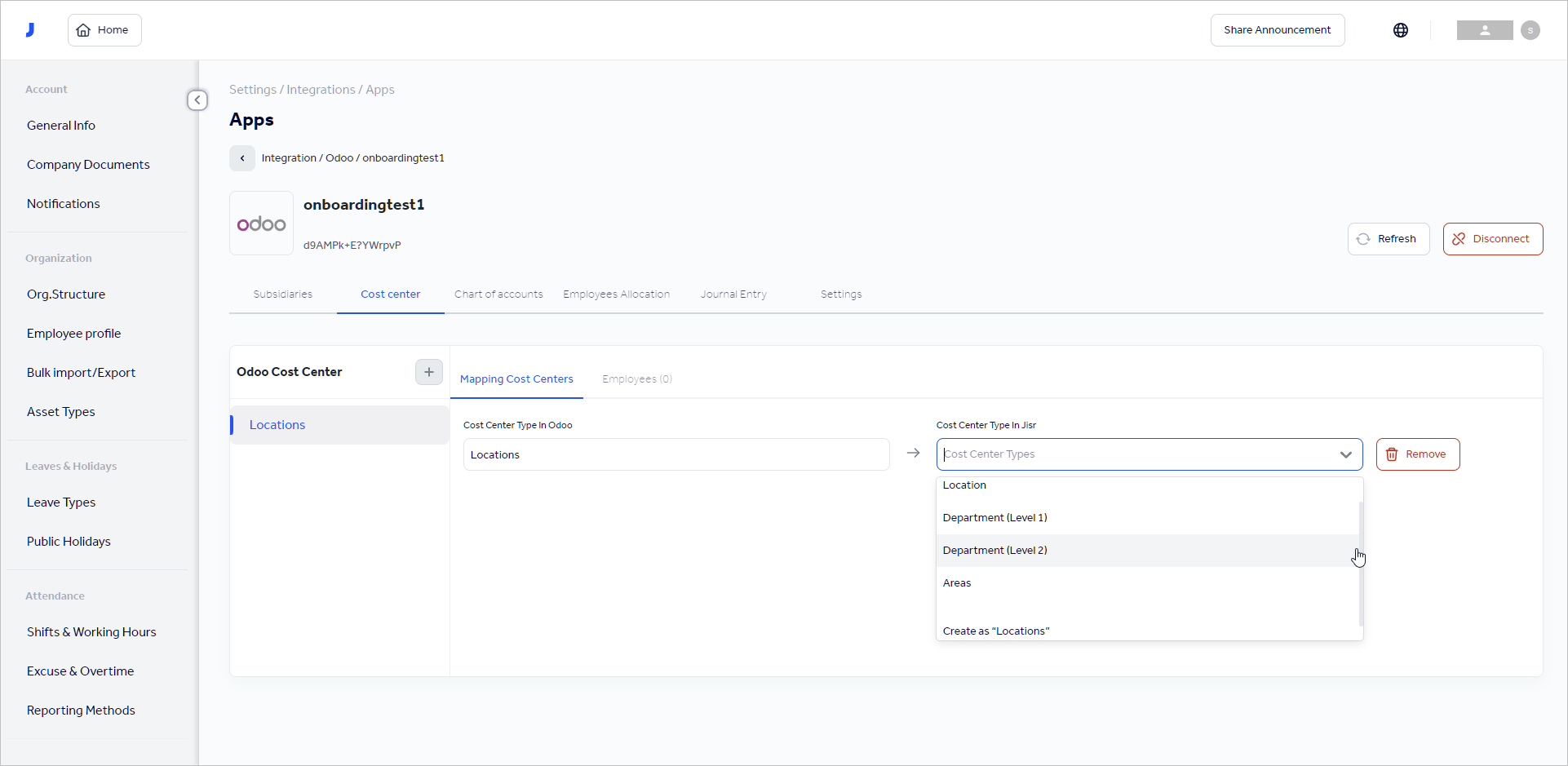Collapse the left sidebar using the chevron

[197, 100]
